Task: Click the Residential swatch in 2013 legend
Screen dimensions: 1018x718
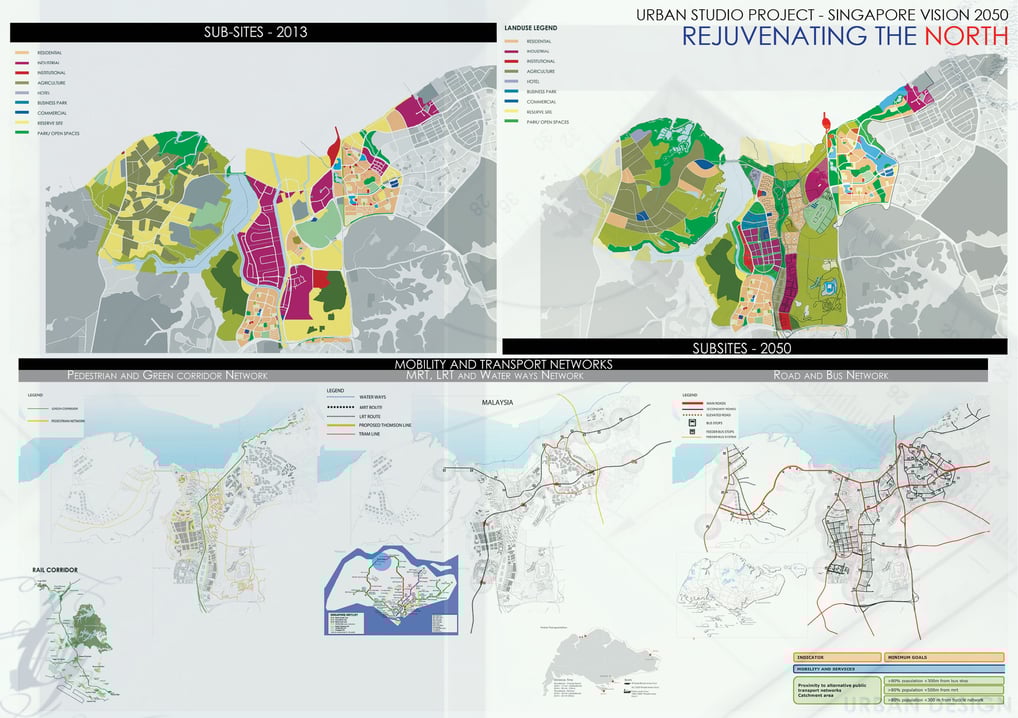Action: 22,53
